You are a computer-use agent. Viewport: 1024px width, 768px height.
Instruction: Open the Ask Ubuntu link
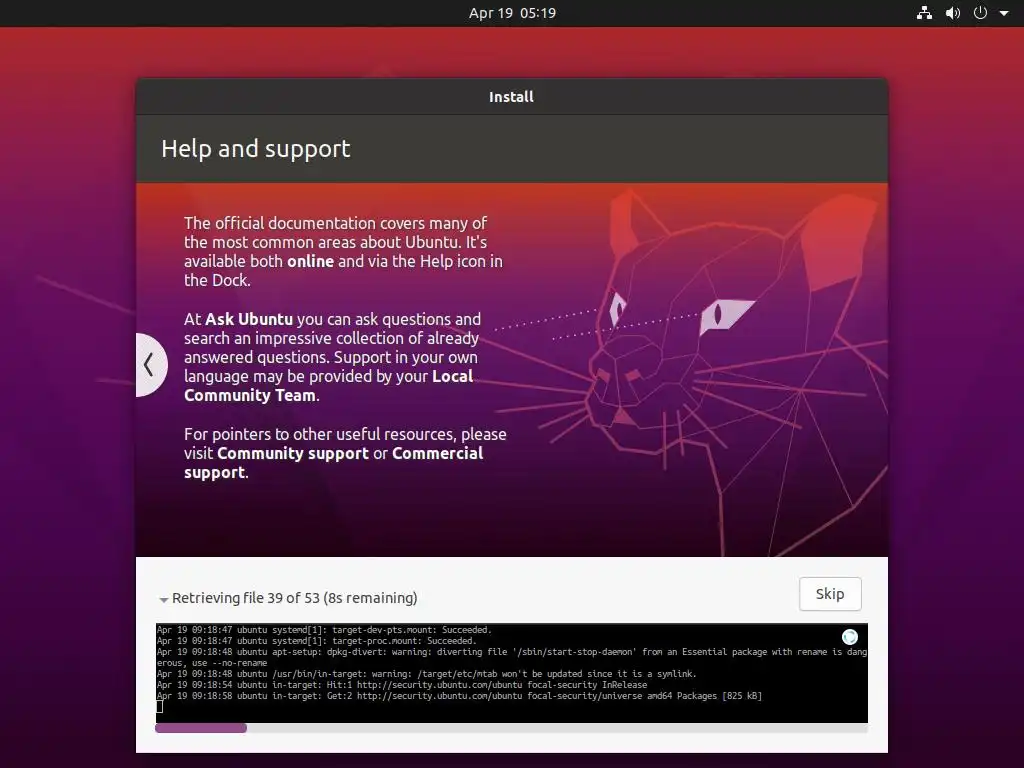[249, 319]
